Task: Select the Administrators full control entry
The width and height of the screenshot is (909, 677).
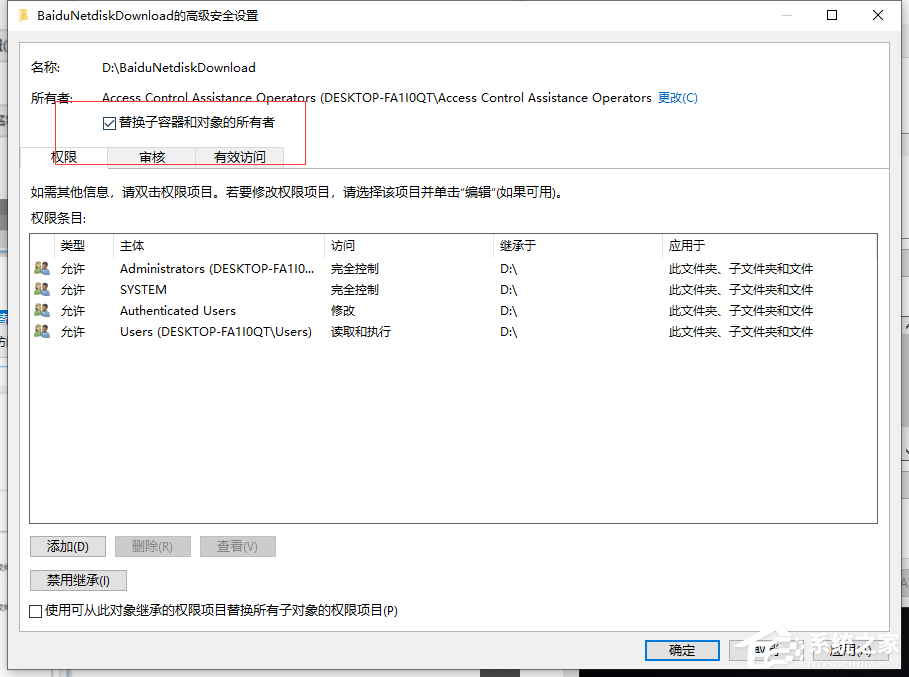Action: pyautogui.click(x=300, y=268)
